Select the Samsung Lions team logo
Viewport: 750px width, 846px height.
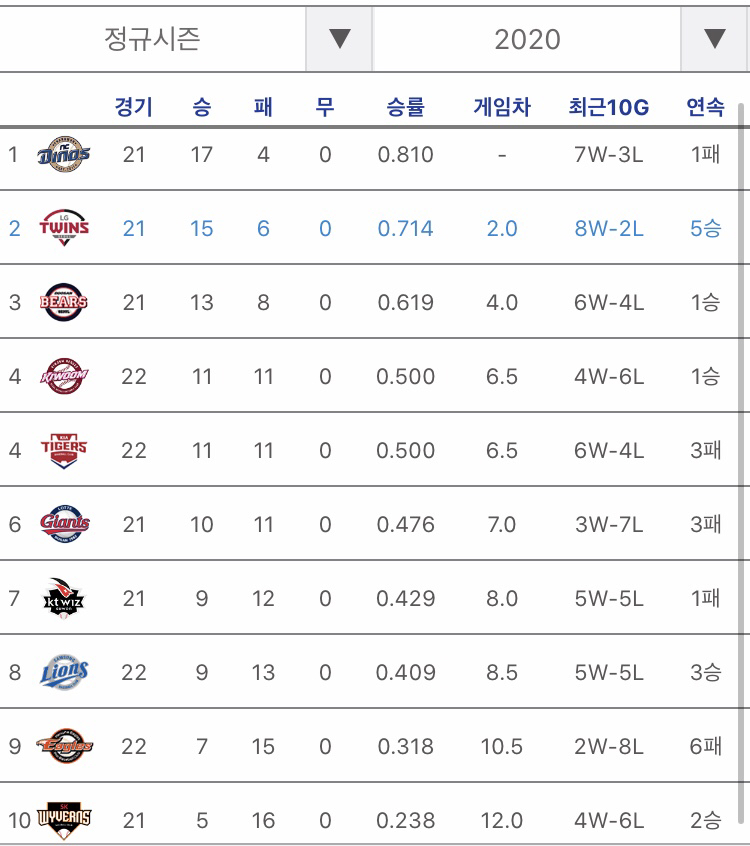[x=64, y=672]
